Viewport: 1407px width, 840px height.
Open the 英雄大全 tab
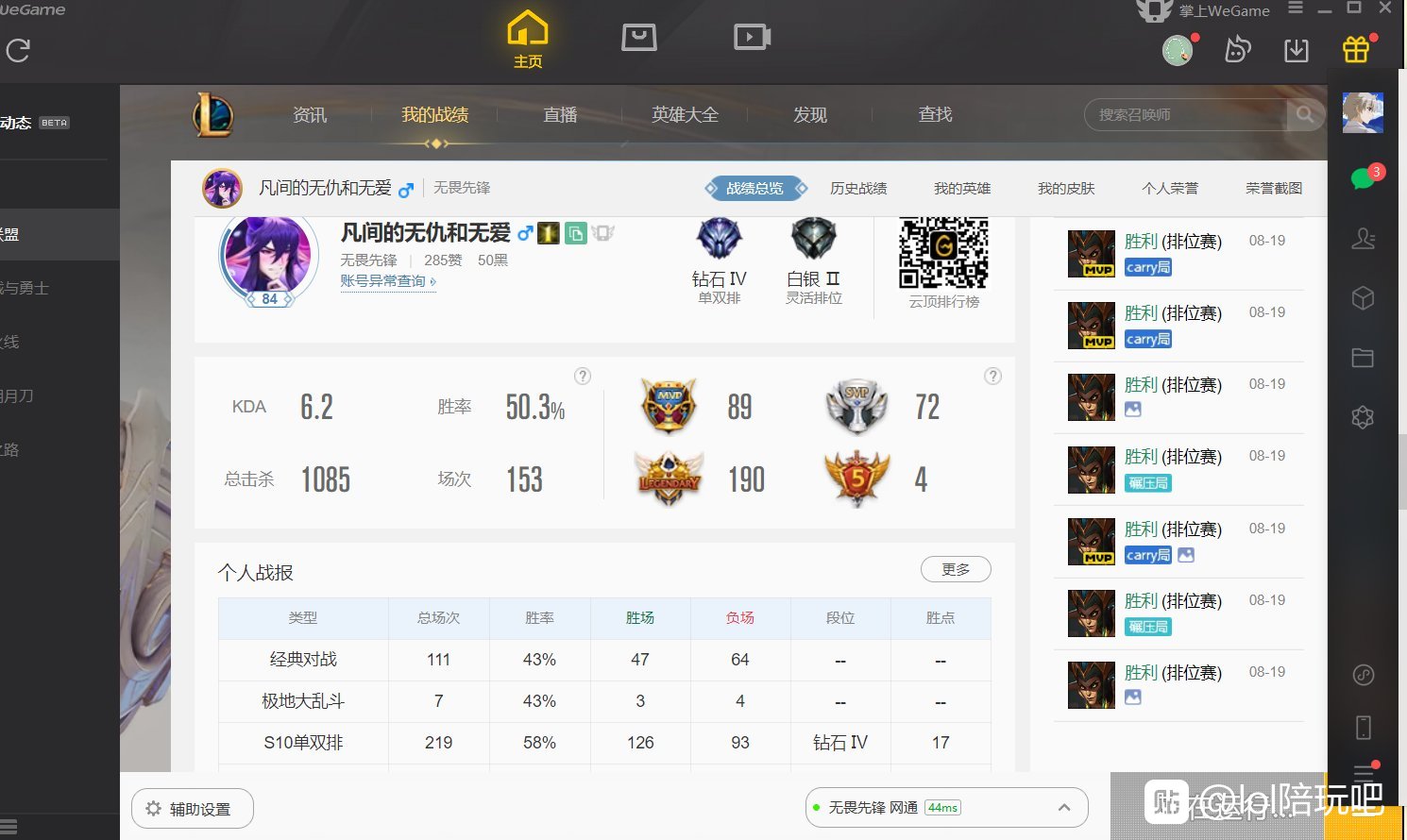(x=685, y=114)
